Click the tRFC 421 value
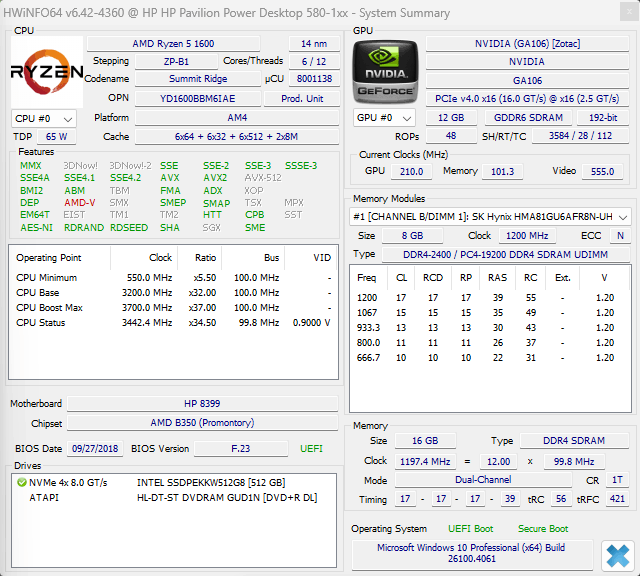Viewport: 640px width, 576px height. pos(617,499)
